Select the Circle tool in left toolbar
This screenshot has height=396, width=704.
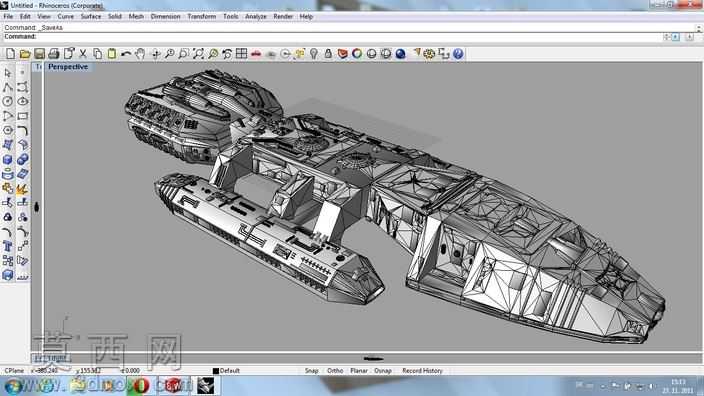tap(8, 101)
